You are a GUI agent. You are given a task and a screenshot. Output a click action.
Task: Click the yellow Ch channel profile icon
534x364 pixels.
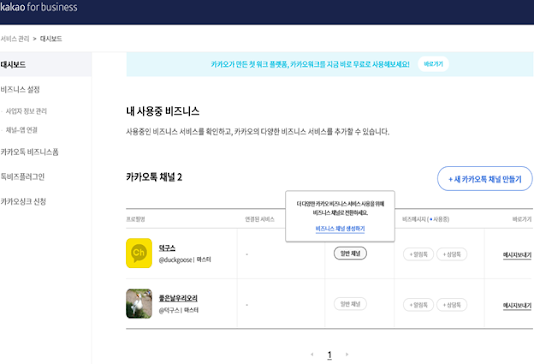pos(139,253)
